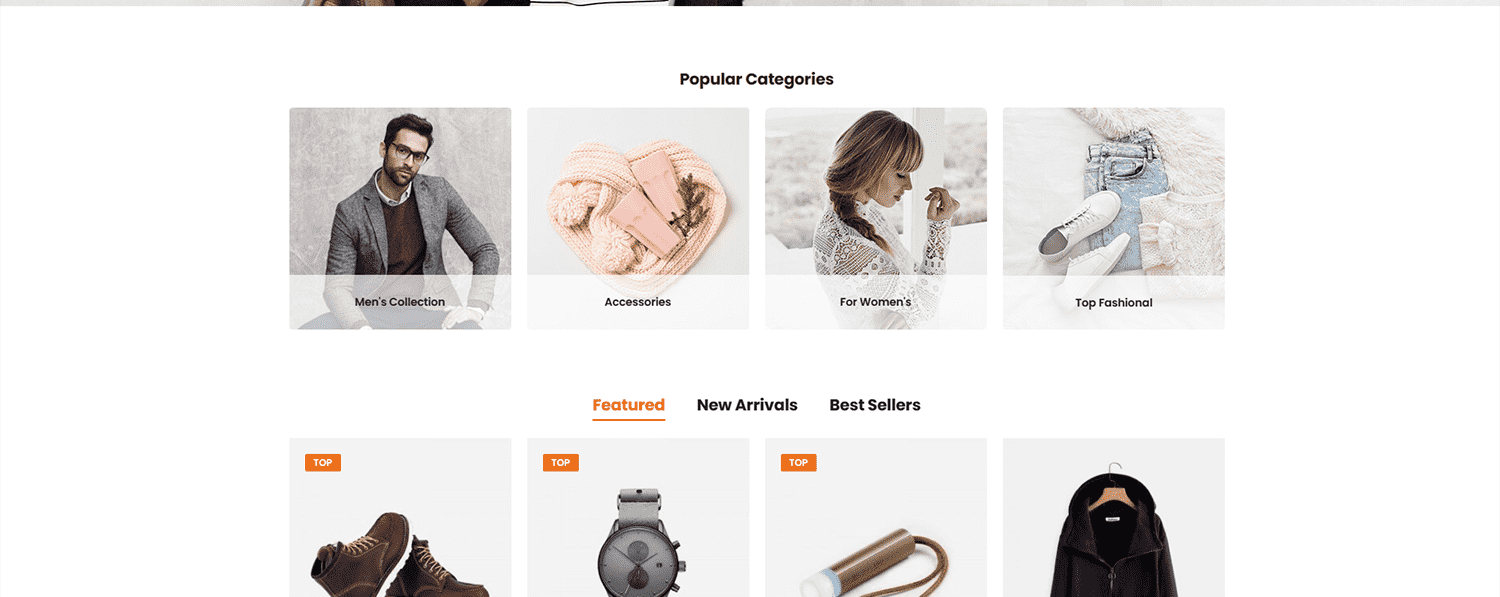Click the brown rope handle product
The width and height of the screenshot is (1500, 597).
point(876,565)
